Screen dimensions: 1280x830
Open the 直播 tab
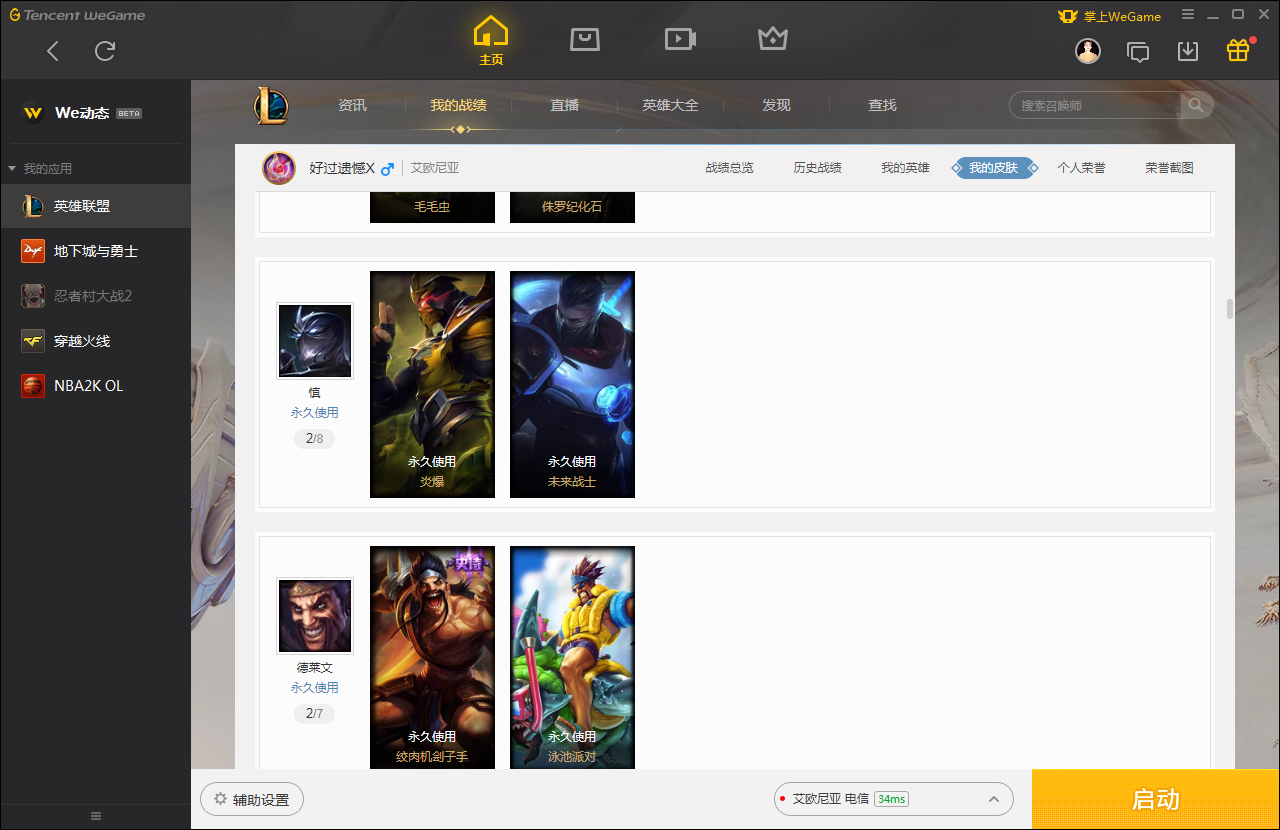coord(564,105)
